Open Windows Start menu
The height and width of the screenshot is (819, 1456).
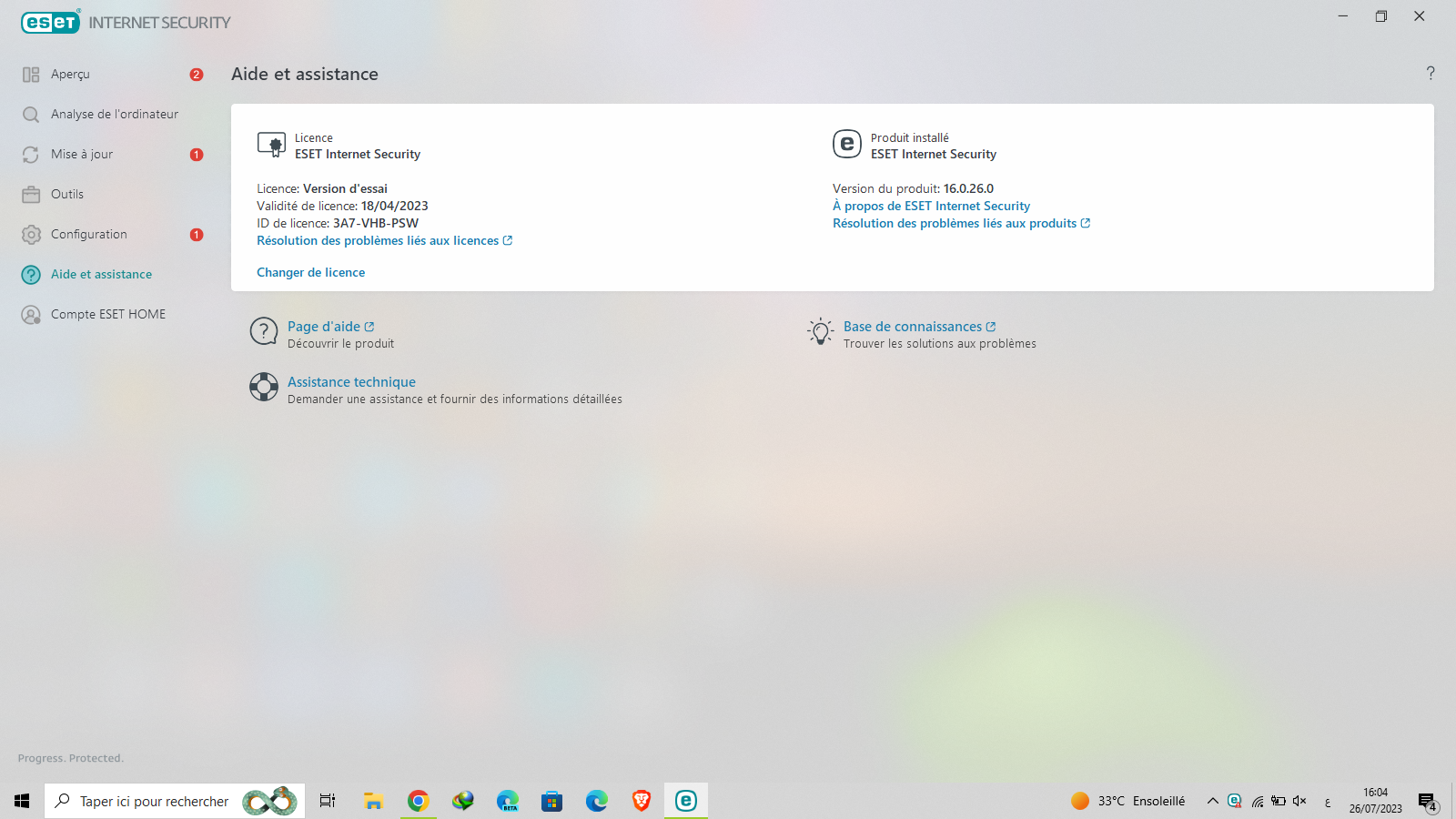[x=22, y=801]
